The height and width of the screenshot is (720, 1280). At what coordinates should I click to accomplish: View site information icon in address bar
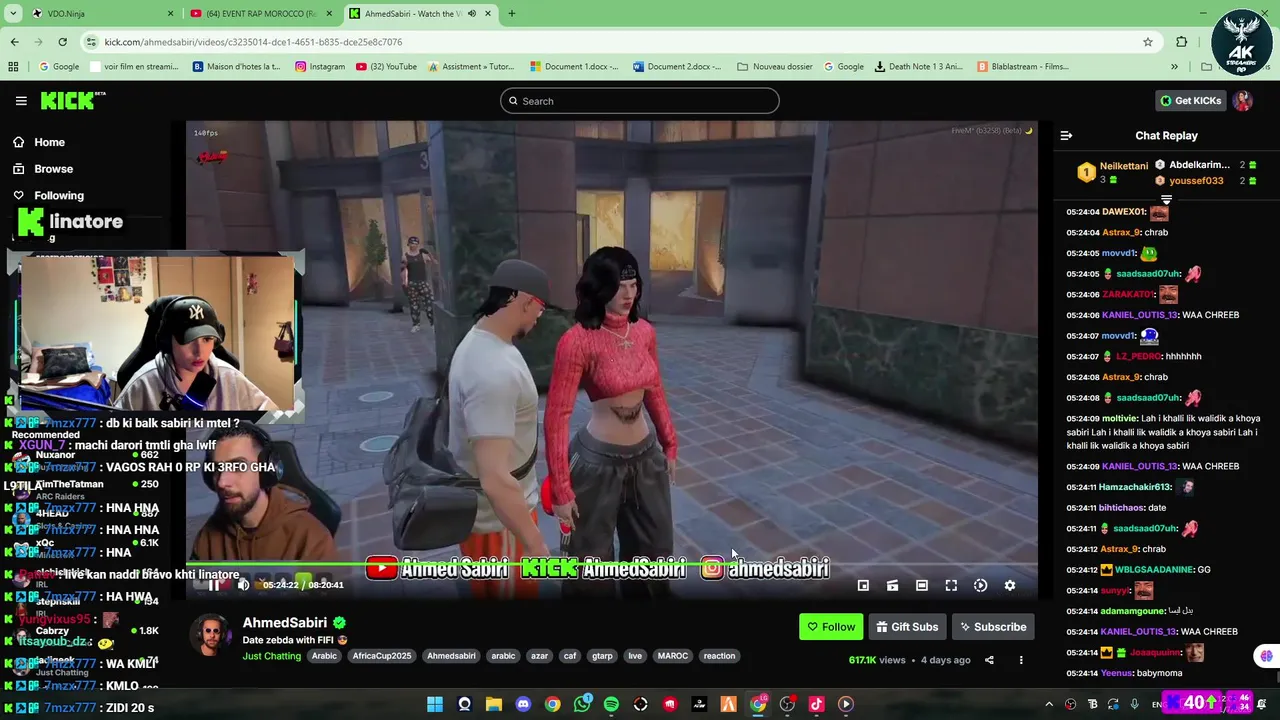tap(92, 42)
